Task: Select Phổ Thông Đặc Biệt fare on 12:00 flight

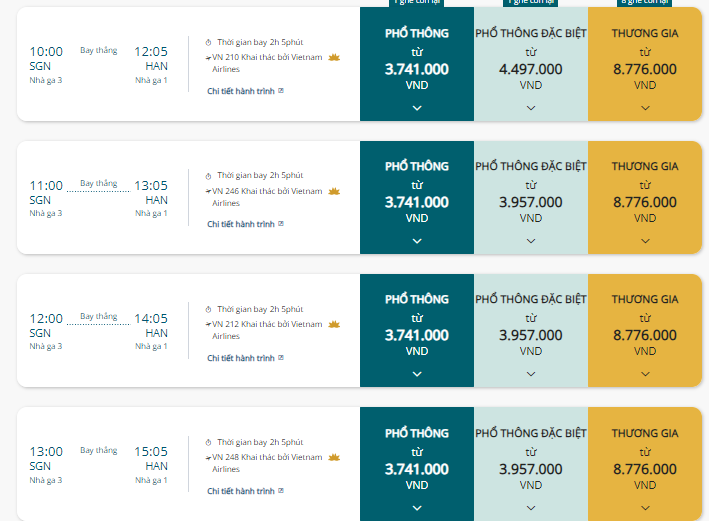Action: pyautogui.click(x=531, y=330)
